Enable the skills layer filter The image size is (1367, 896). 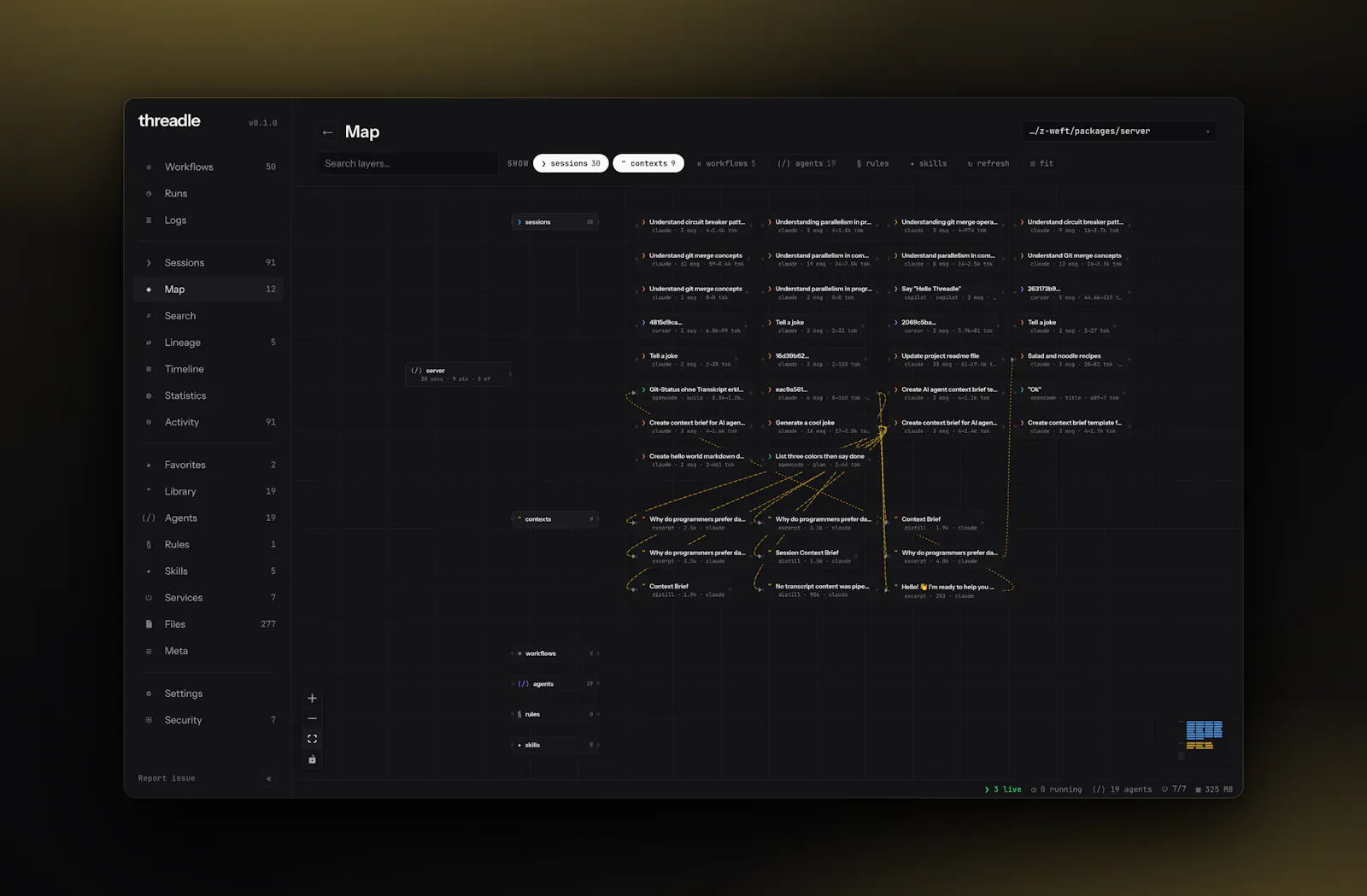coord(928,163)
